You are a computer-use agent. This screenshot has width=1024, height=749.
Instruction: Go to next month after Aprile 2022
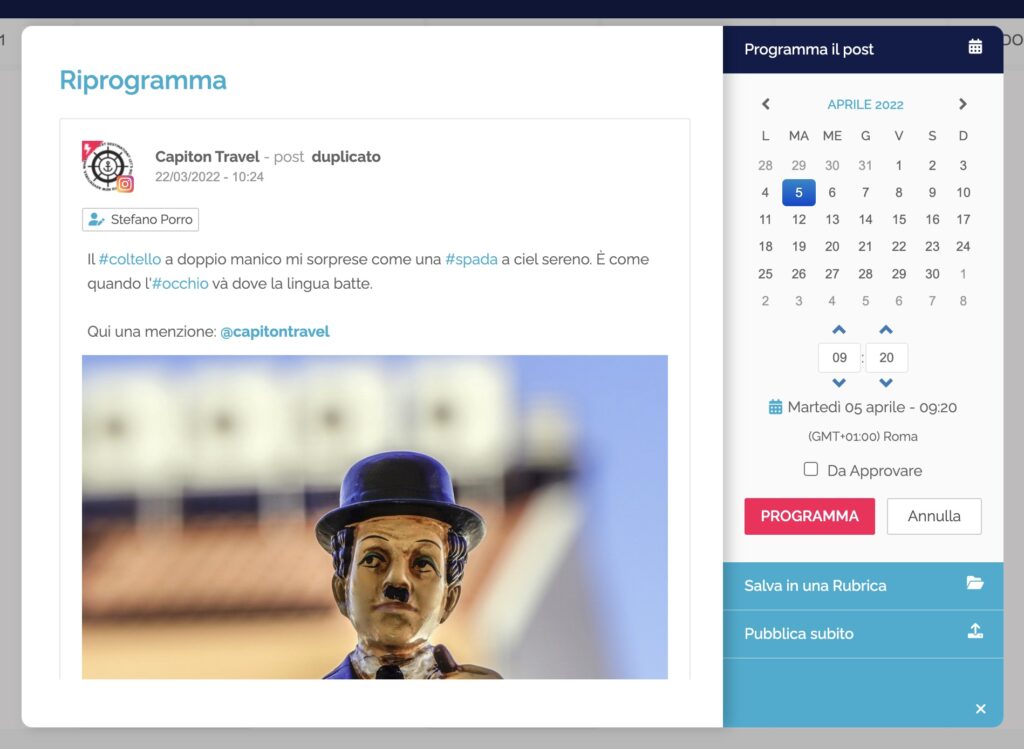pyautogui.click(x=962, y=104)
